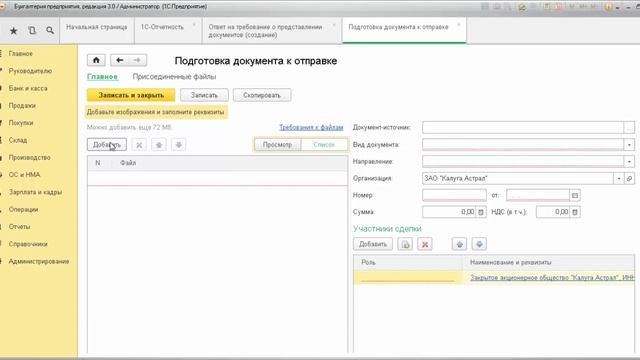Open Продажи sidebar section
Viewport: 640px width, 360px height.
(x=22, y=106)
